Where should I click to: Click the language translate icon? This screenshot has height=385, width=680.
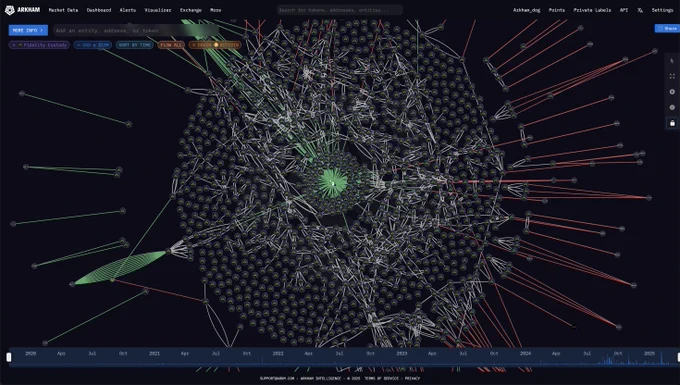coord(640,10)
